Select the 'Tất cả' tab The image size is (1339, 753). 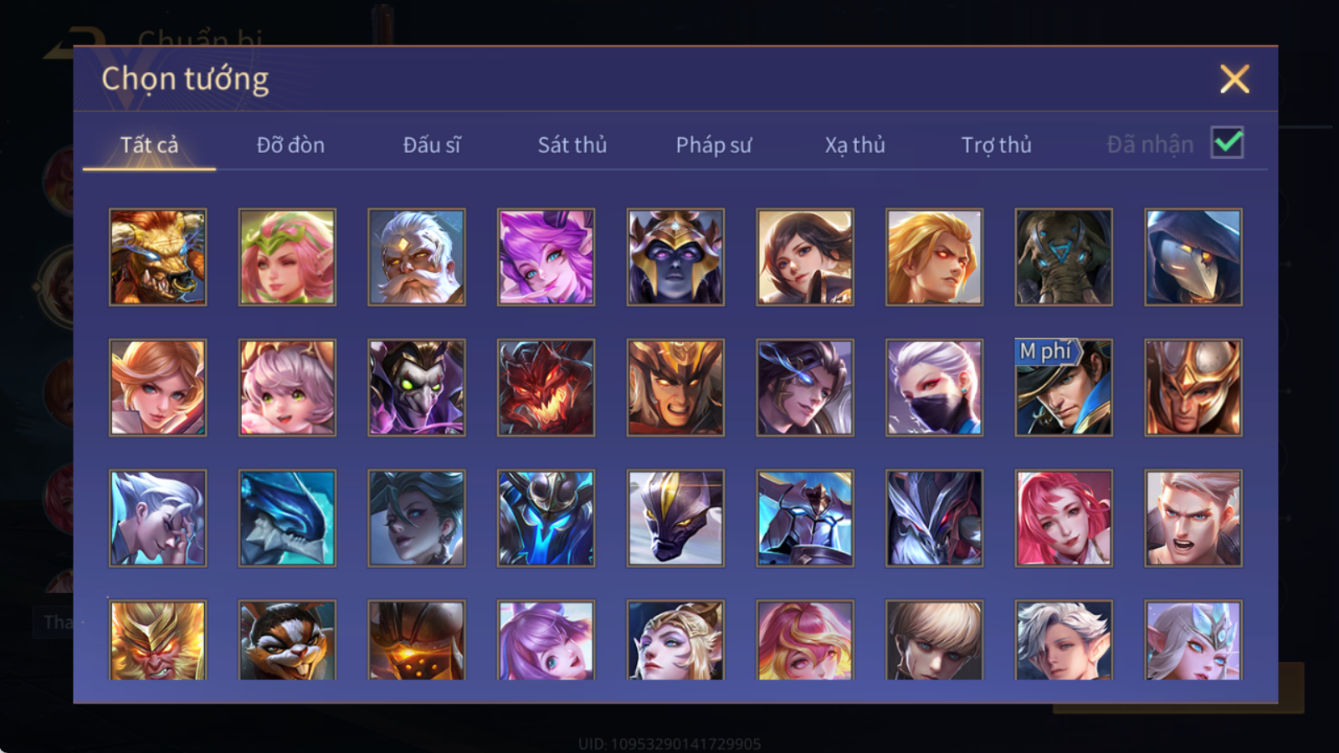149,145
